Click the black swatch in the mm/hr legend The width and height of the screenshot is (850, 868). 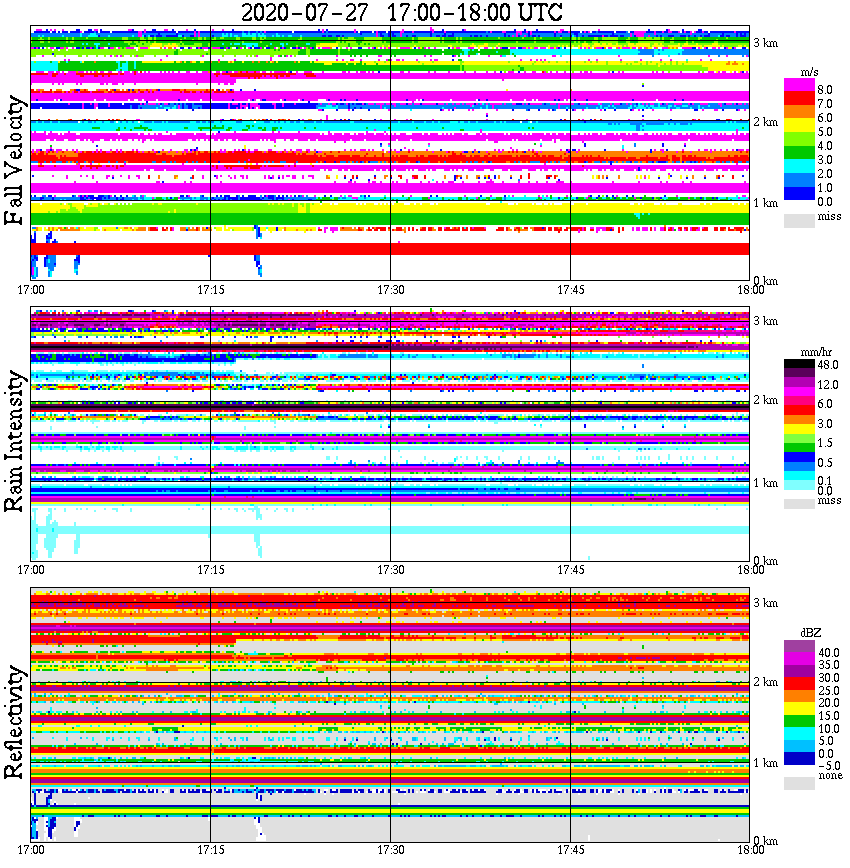tap(799, 364)
